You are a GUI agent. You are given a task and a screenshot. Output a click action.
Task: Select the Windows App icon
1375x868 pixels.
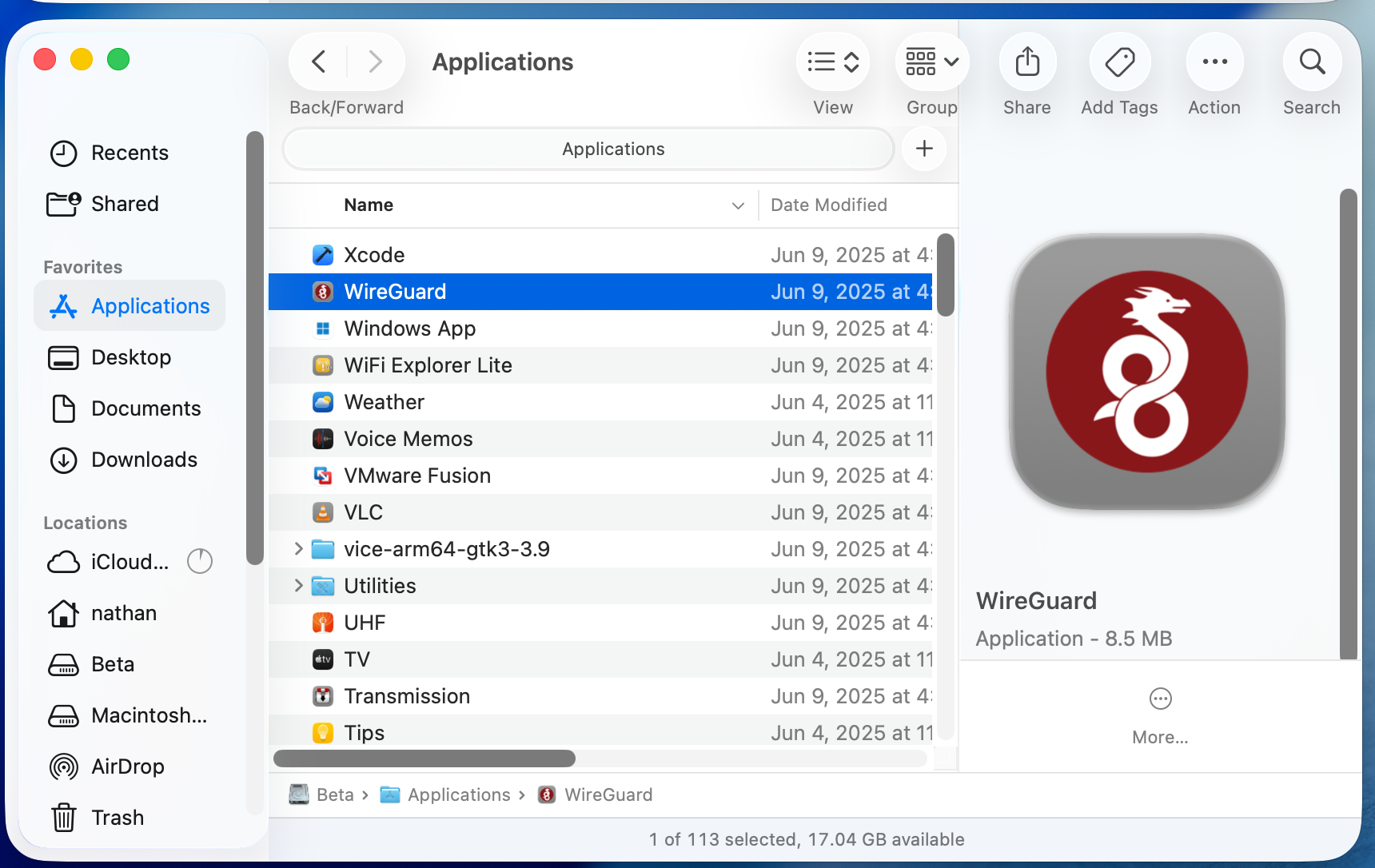(323, 328)
